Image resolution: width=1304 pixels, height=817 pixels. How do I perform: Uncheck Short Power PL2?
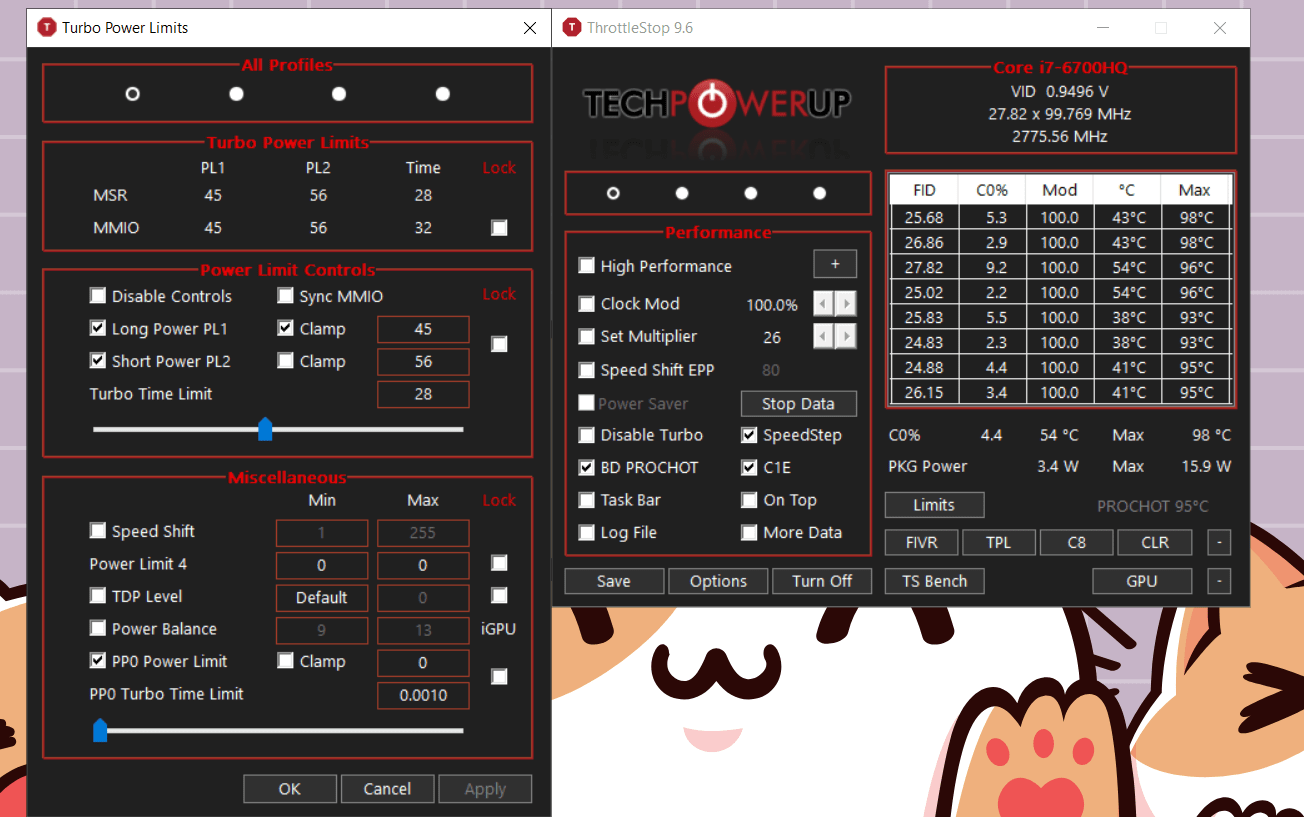click(x=98, y=361)
